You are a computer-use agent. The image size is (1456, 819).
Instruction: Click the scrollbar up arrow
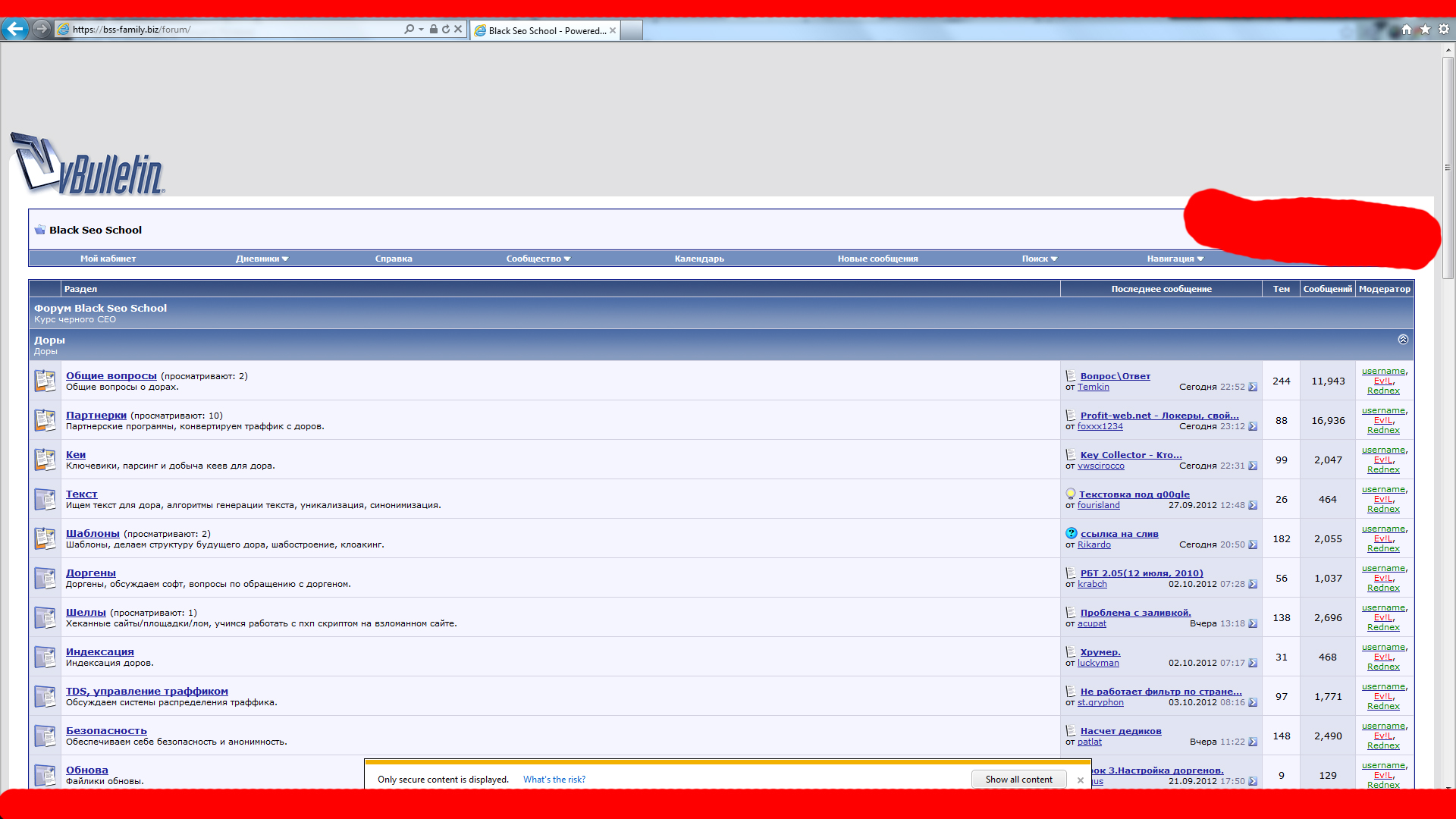[x=1448, y=49]
